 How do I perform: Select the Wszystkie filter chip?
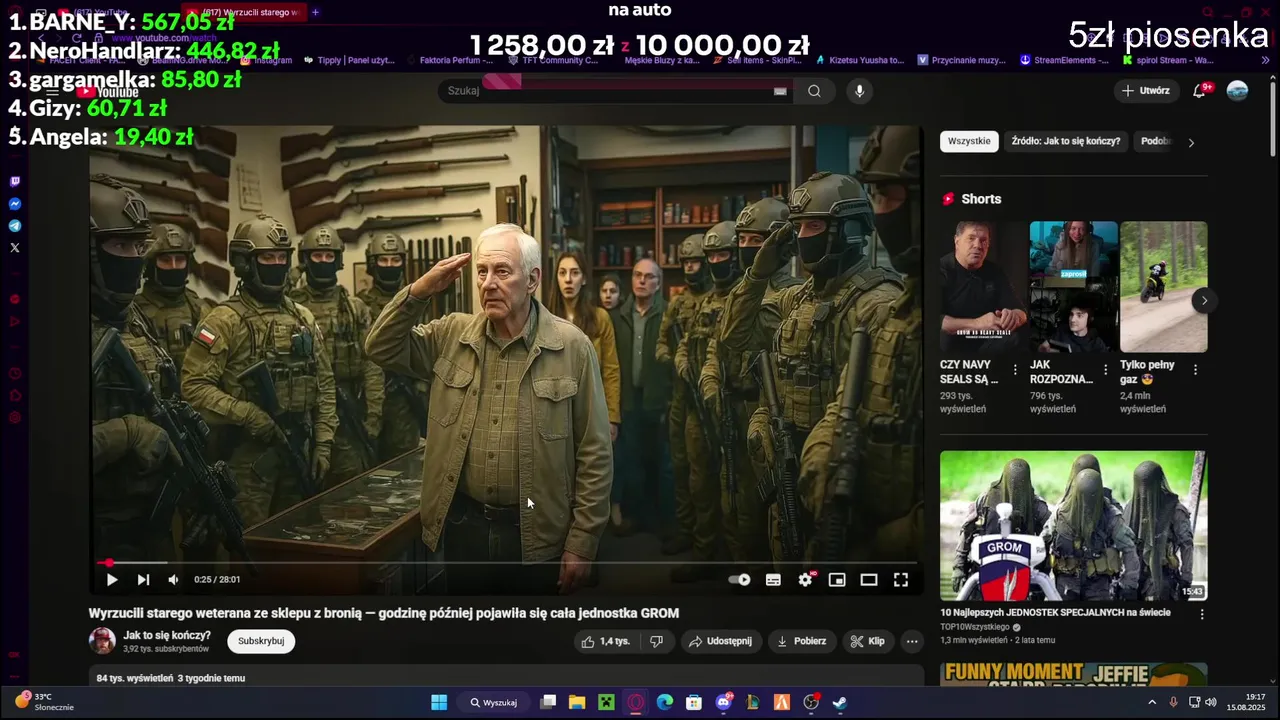[x=969, y=141]
